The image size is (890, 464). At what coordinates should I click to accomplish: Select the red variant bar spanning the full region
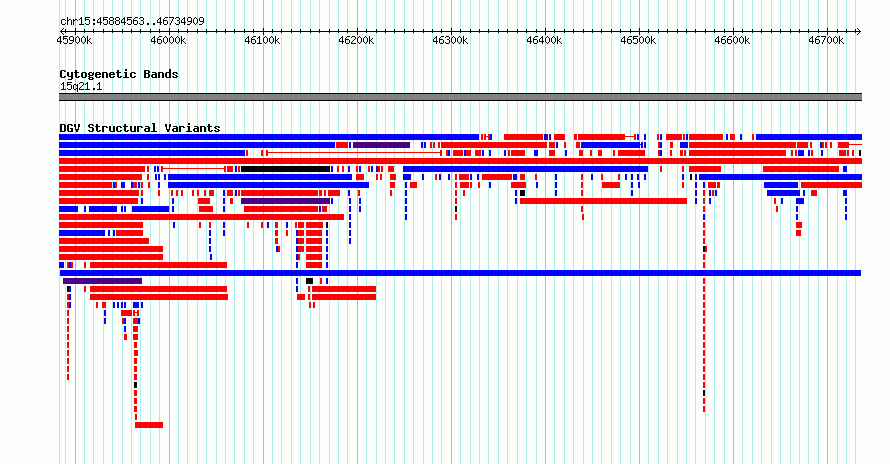tap(460, 161)
